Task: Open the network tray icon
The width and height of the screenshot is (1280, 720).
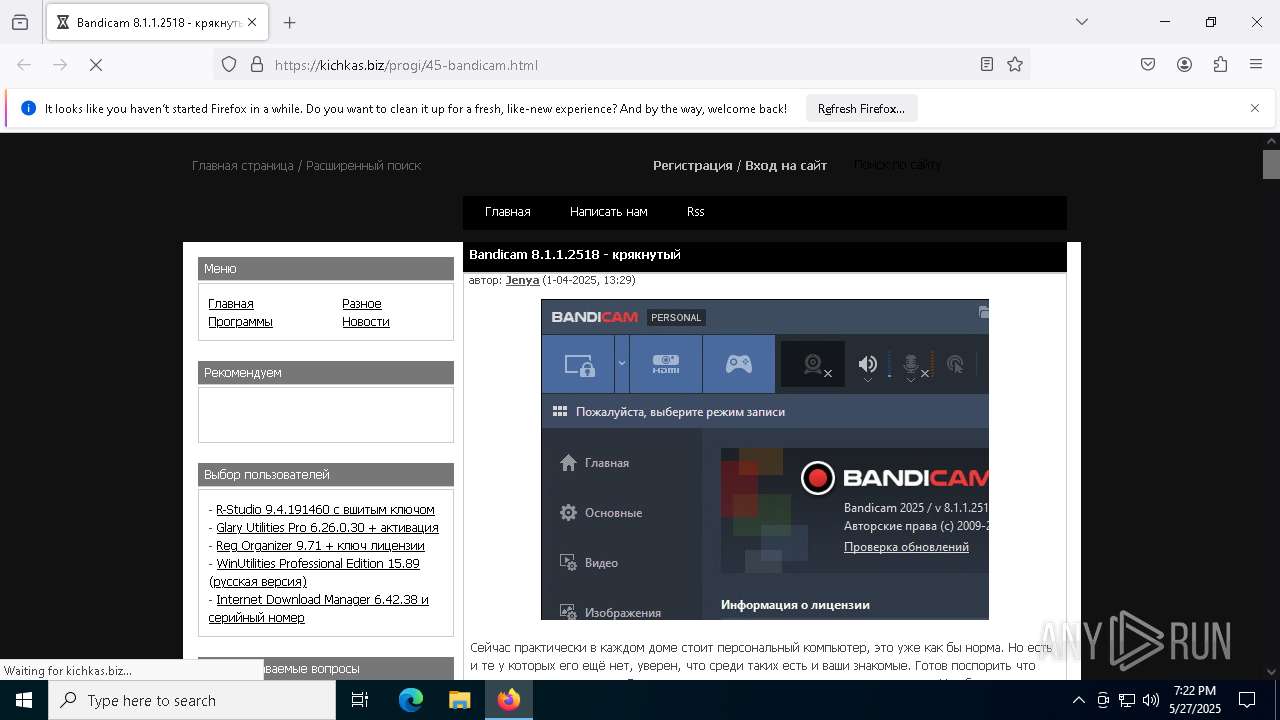Action: [1127, 700]
